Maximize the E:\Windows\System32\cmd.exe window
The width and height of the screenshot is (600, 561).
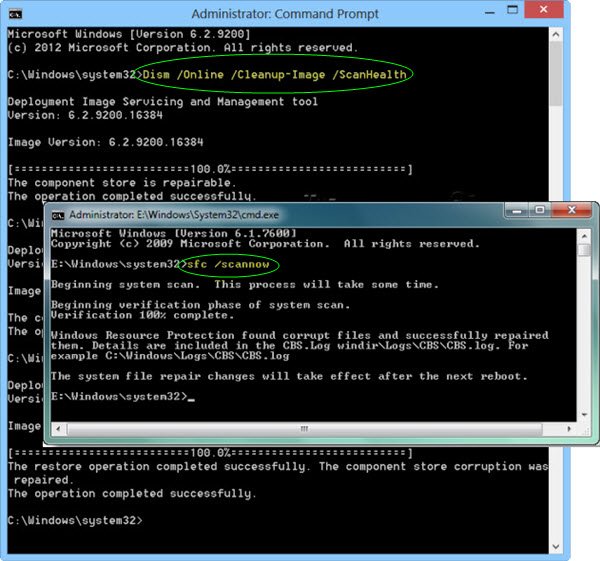coord(540,210)
